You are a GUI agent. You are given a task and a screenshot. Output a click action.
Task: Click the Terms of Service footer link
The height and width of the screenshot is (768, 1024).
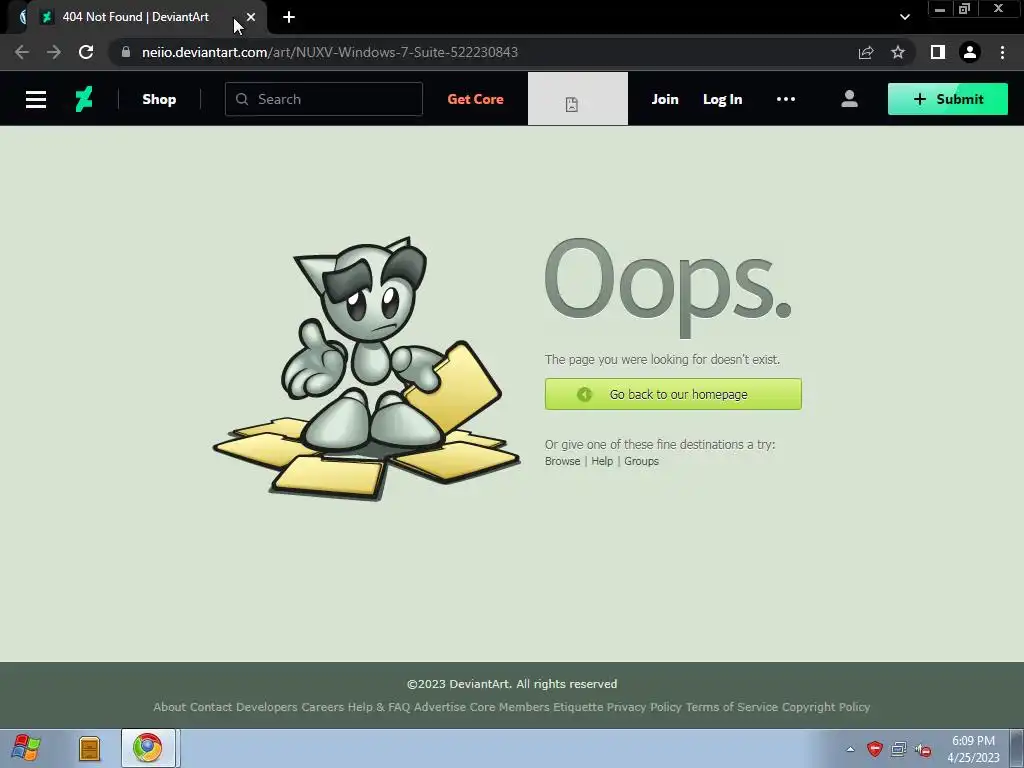(x=731, y=707)
